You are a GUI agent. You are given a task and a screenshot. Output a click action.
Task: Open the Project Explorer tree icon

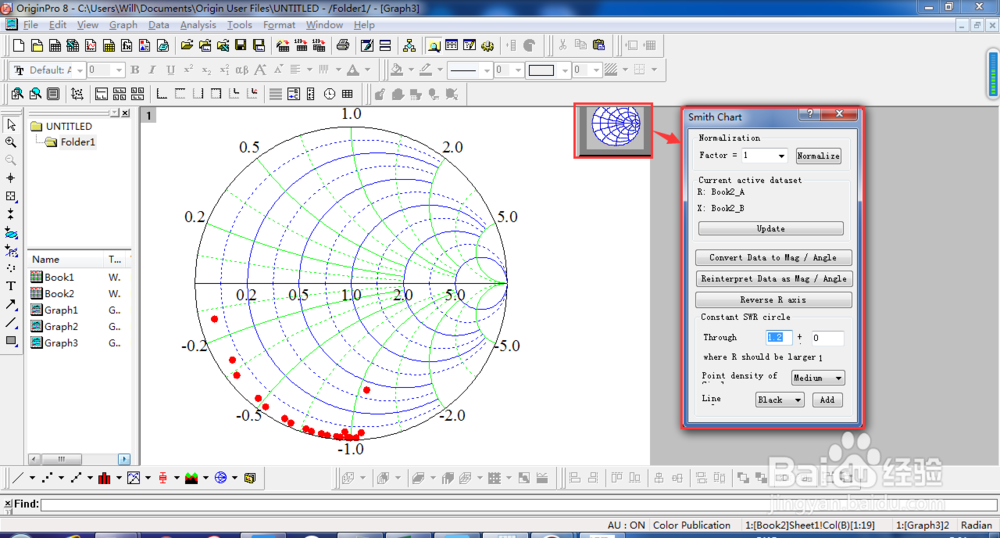point(409,45)
